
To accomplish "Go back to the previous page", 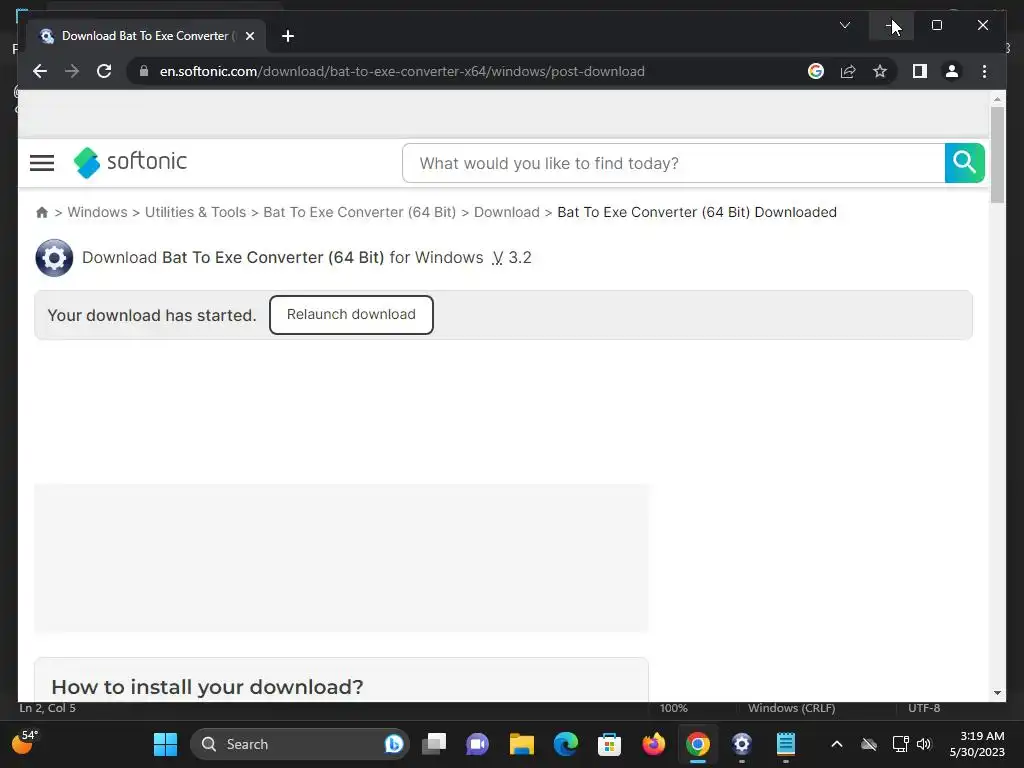I will click(x=40, y=71).
